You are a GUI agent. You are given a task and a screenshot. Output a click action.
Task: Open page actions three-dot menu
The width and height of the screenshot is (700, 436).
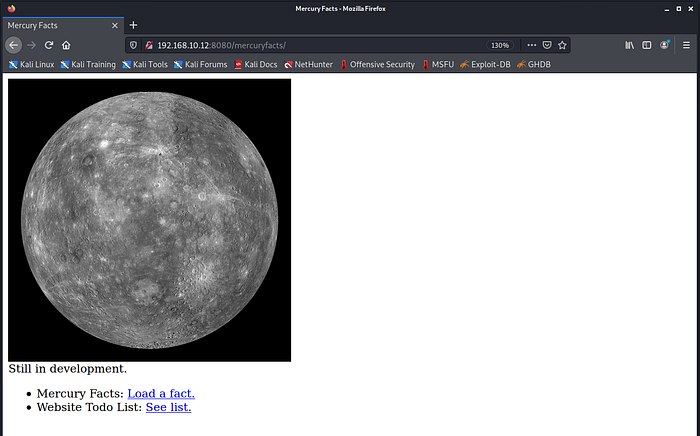point(531,45)
